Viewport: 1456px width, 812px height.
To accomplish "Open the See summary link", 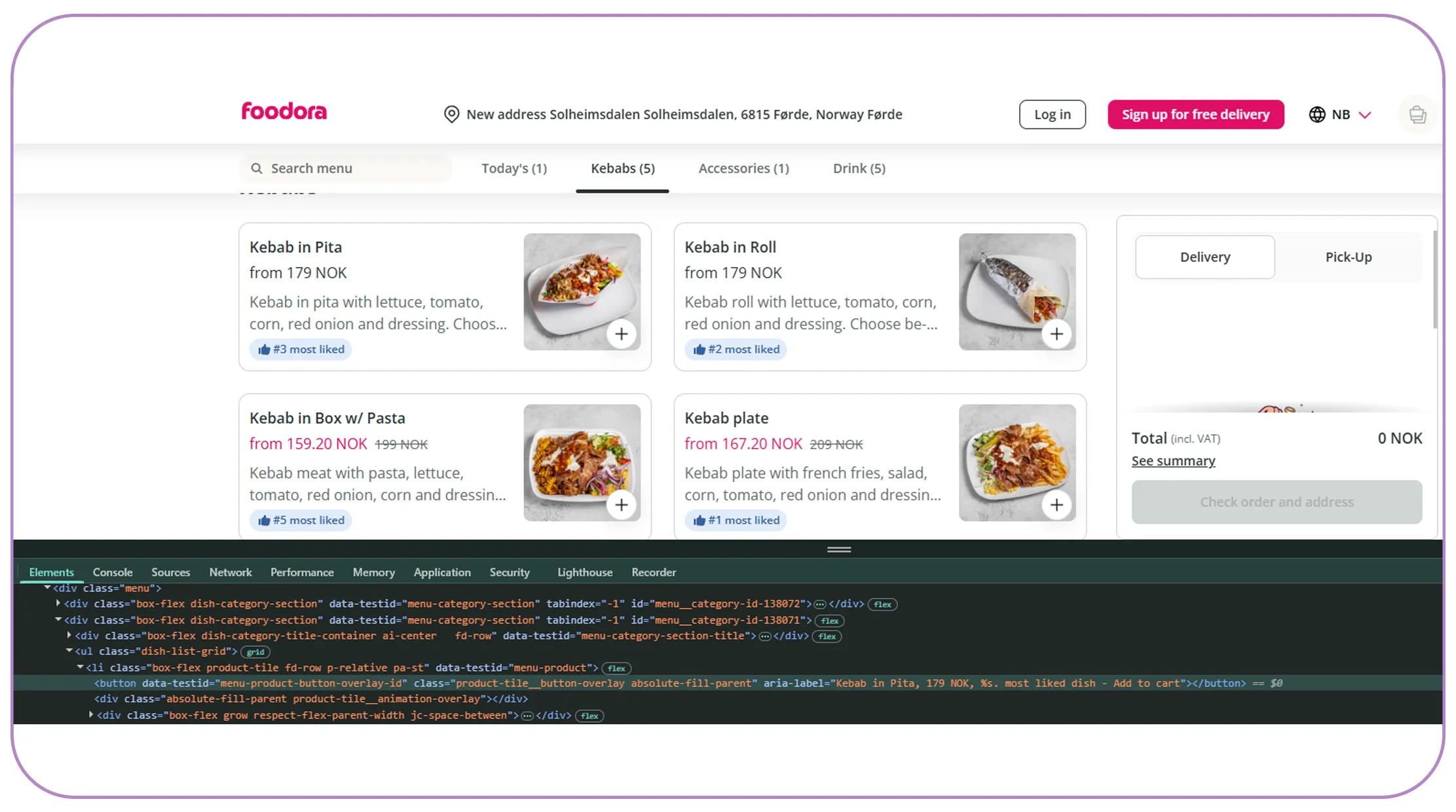I will point(1173,461).
